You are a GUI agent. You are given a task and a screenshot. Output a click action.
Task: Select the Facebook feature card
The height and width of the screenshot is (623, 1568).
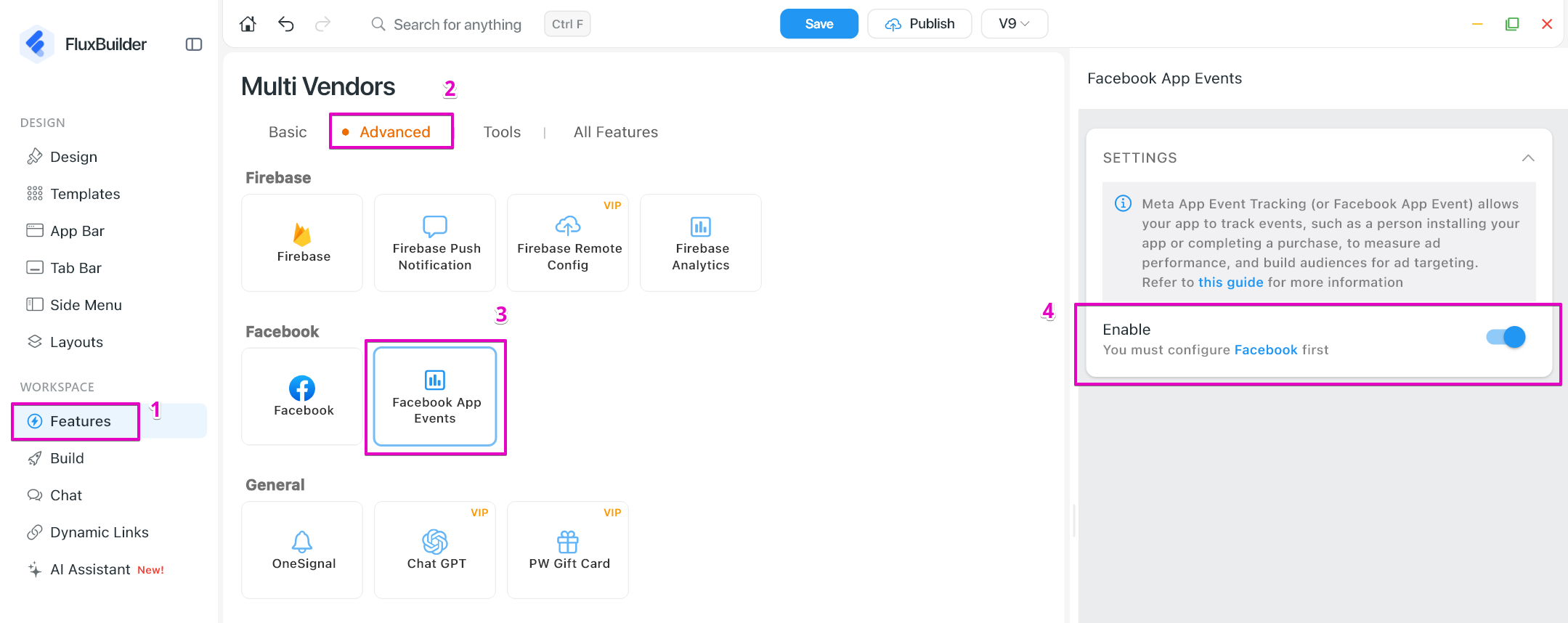tap(302, 396)
